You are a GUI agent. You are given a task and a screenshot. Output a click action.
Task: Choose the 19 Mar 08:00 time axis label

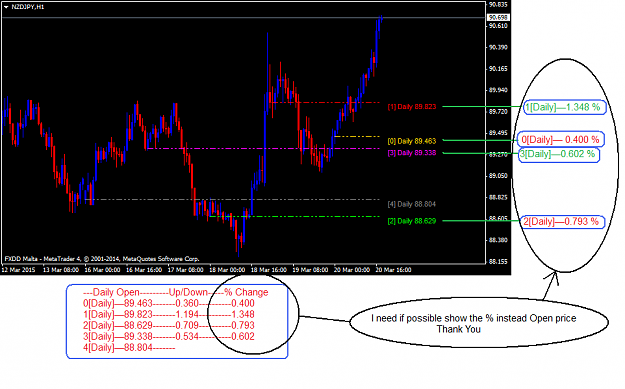310,270
